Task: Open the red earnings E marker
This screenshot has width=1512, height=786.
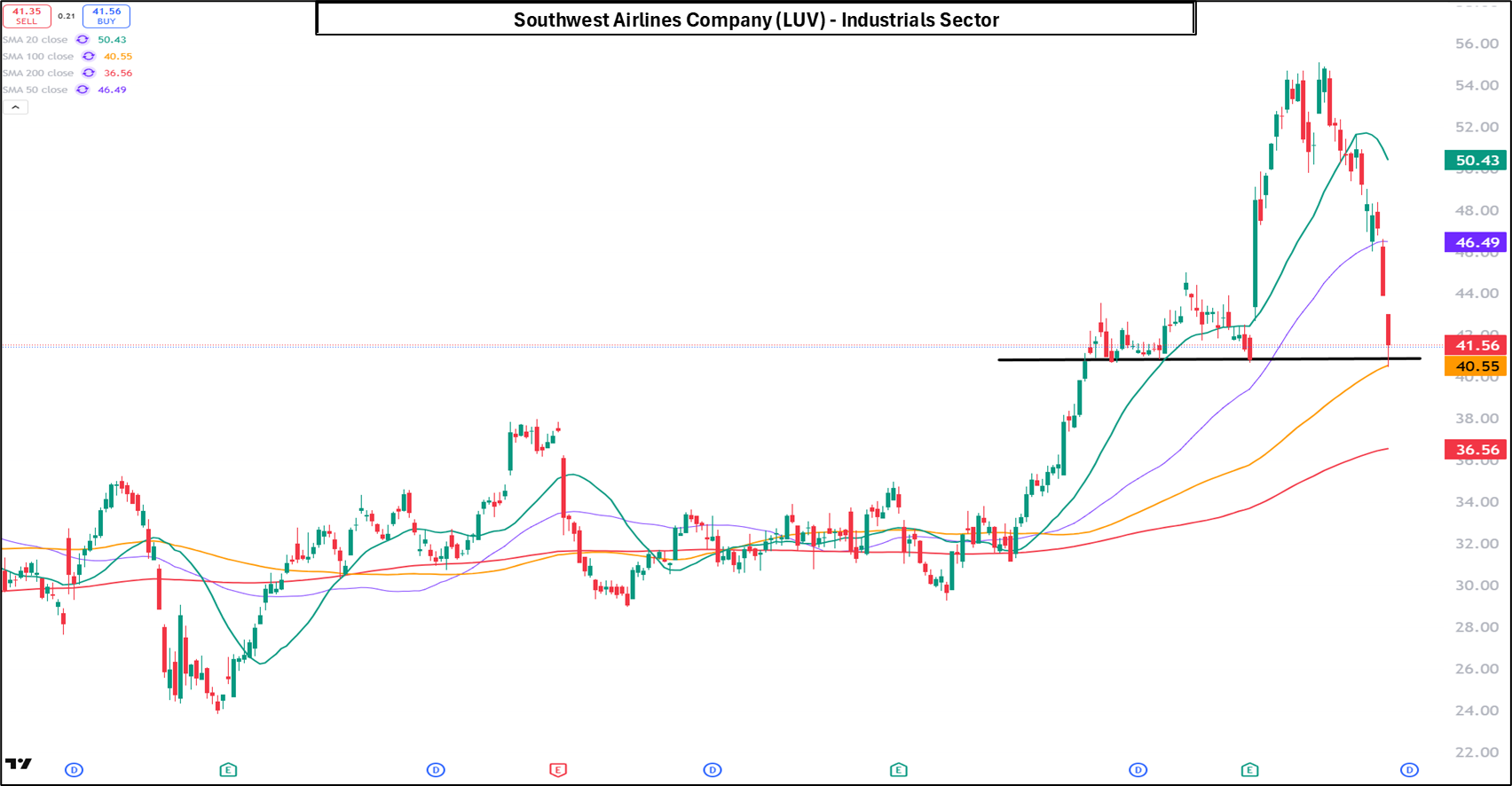Action: click(558, 770)
